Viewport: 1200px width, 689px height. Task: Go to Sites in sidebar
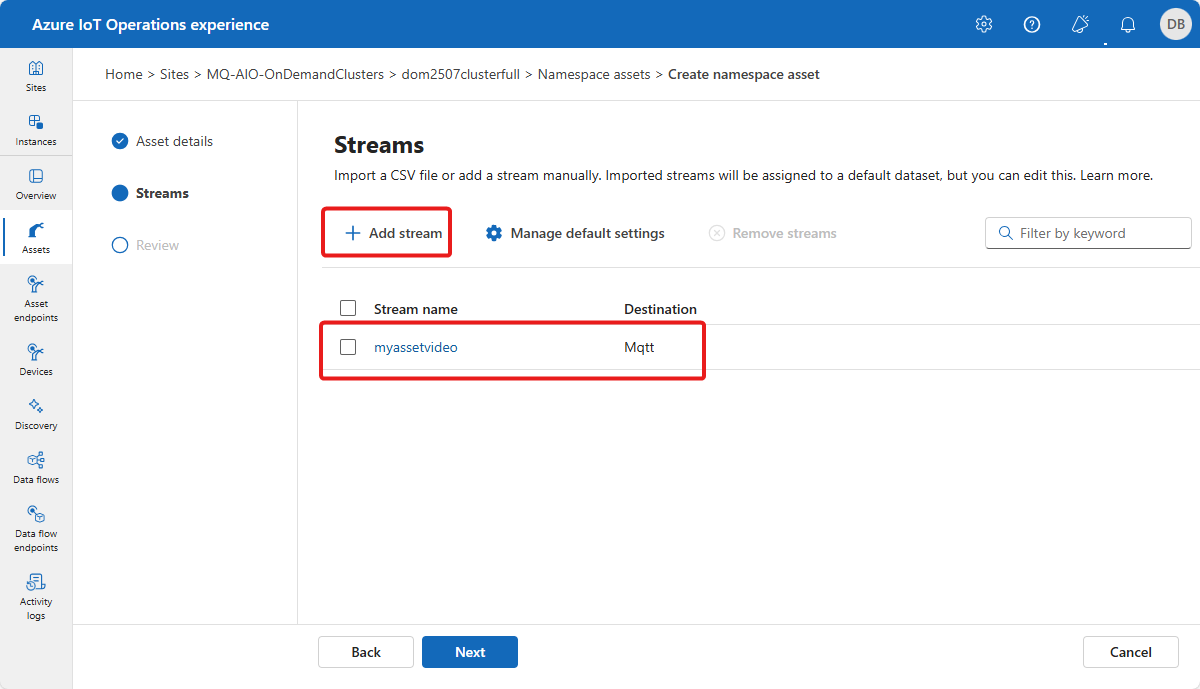tap(36, 75)
